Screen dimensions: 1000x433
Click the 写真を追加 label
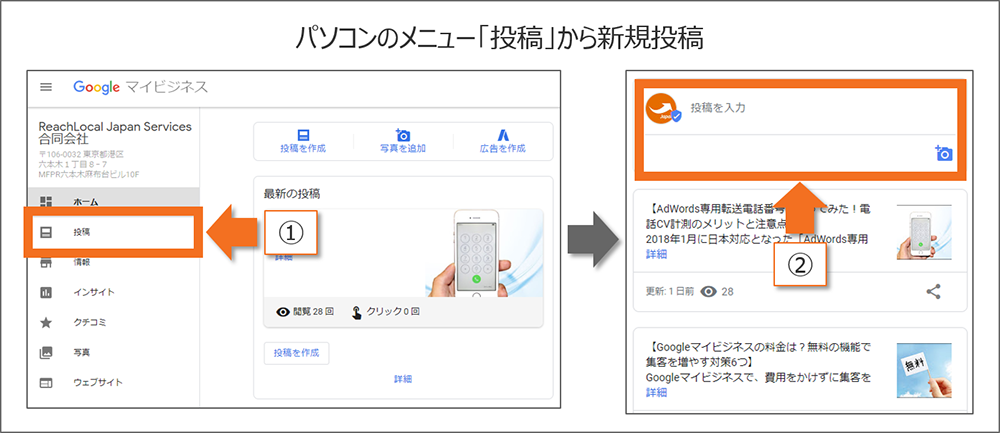point(403,149)
